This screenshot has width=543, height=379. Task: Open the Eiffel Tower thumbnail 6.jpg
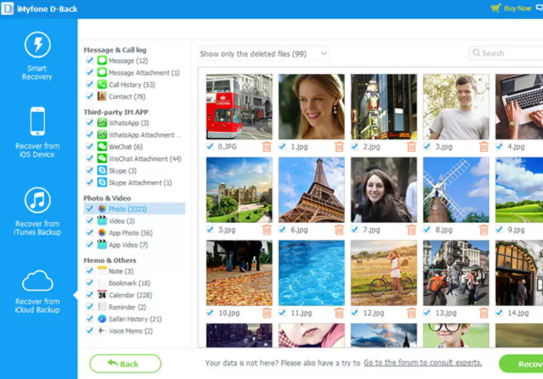click(312, 190)
